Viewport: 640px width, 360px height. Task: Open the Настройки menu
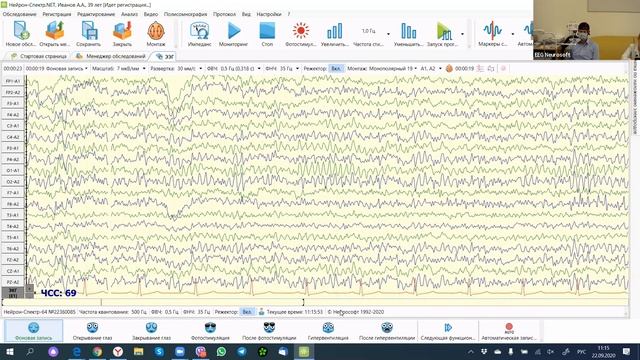[269, 14]
